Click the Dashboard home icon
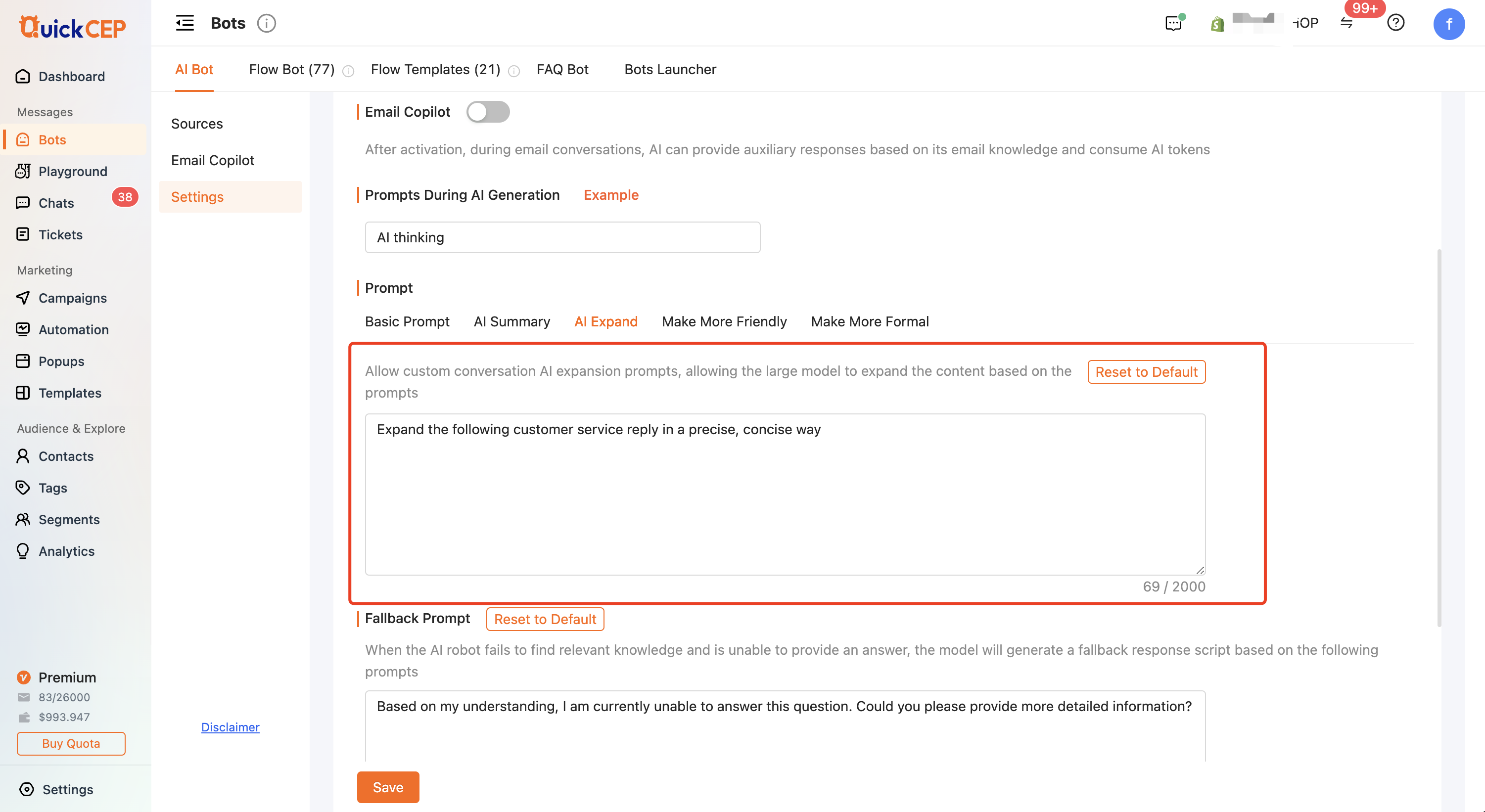The width and height of the screenshot is (1485, 812). coord(23,76)
